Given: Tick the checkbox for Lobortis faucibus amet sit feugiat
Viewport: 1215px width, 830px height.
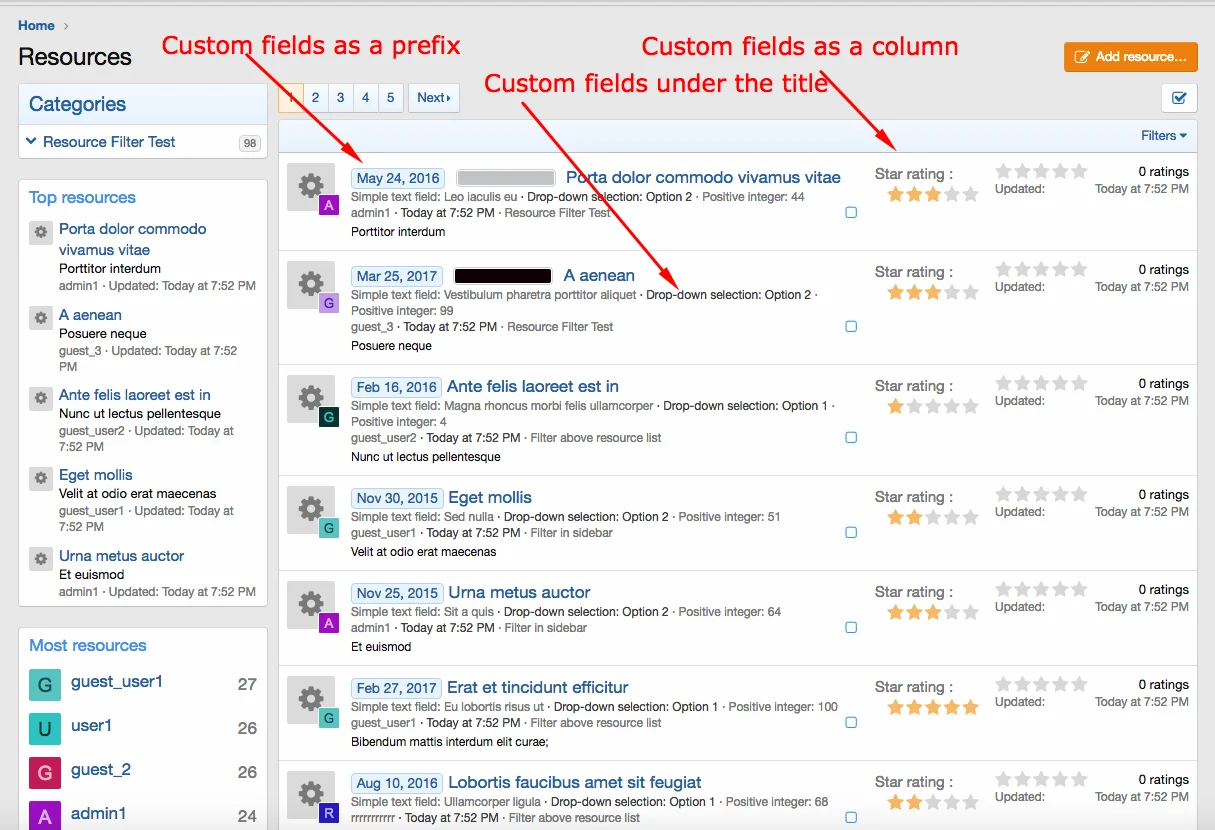Looking at the screenshot, I should pos(851,817).
